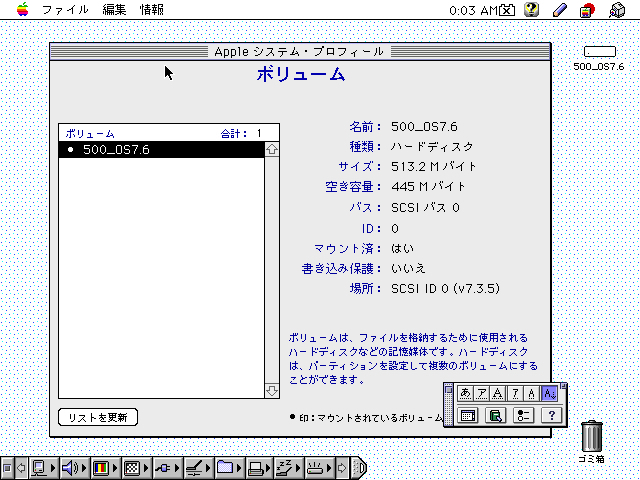This screenshot has height=480, width=640.
Task: Click the battery status icon in menu bar
Action: click(x=507, y=10)
